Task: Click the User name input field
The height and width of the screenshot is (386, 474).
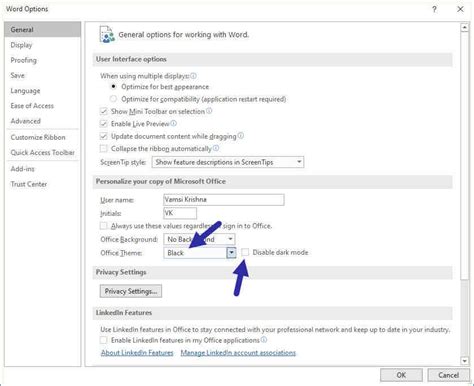Action: click(224, 200)
